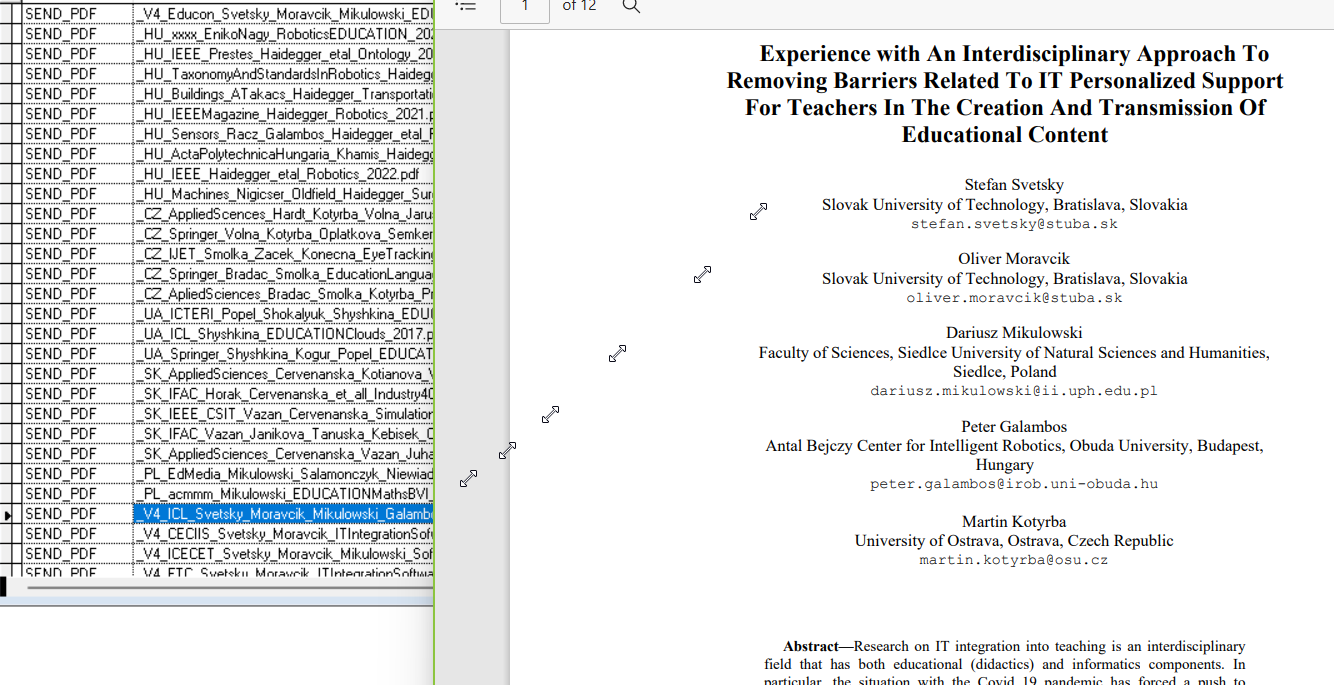Click the martin.kotyrba@osu.cz email link
The height and width of the screenshot is (685, 1334).
click(x=1014, y=560)
